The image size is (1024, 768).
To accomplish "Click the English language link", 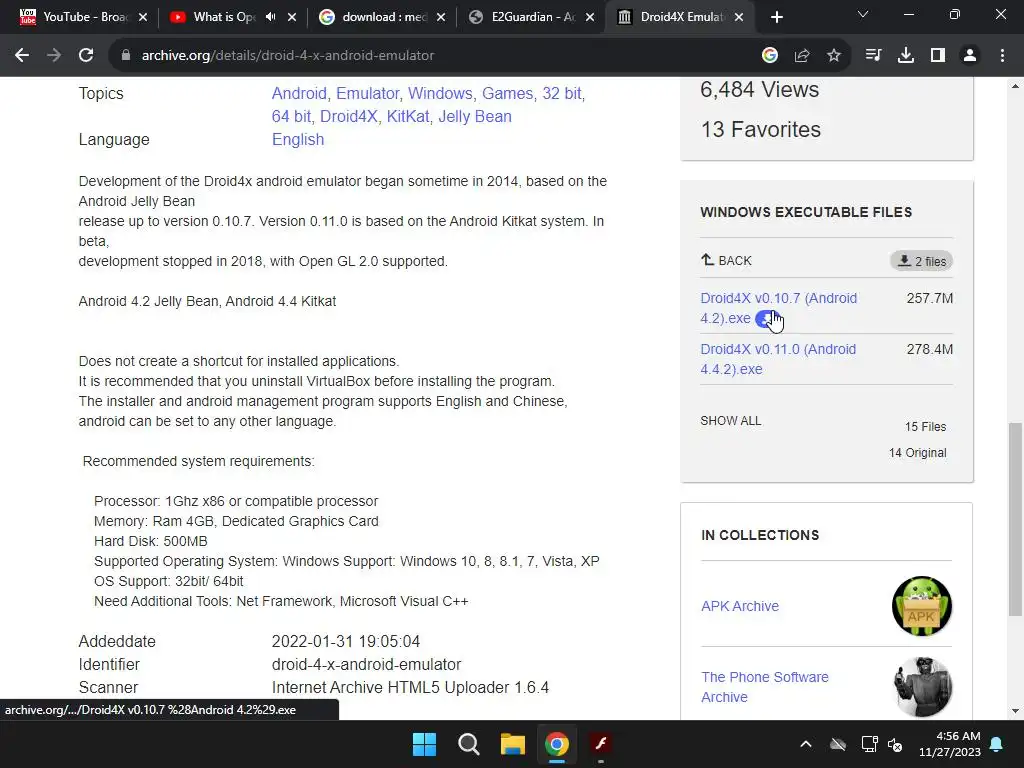I will [298, 140].
